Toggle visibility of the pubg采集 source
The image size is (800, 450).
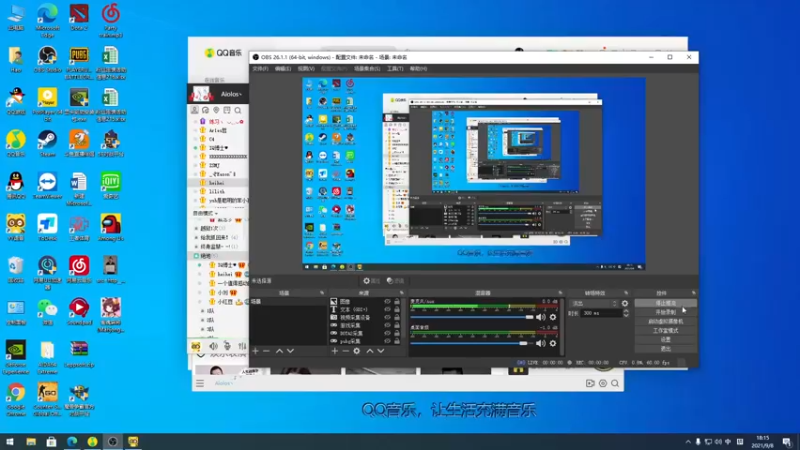click(x=387, y=341)
